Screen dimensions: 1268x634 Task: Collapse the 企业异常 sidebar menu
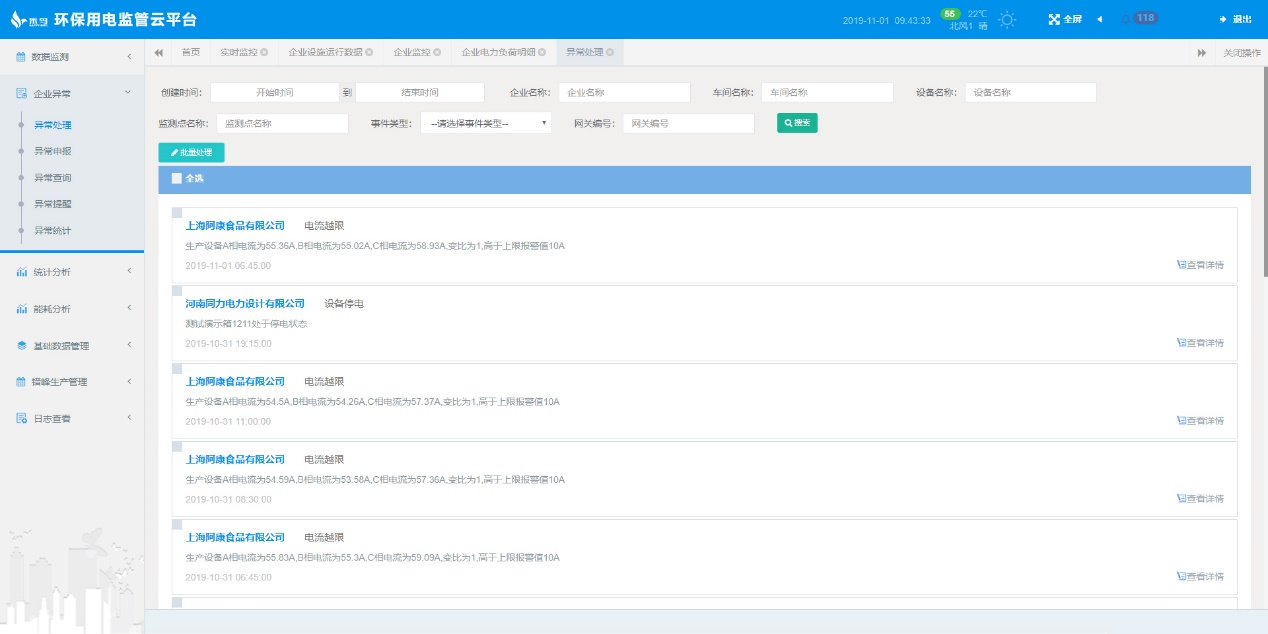pyautogui.click(x=72, y=93)
